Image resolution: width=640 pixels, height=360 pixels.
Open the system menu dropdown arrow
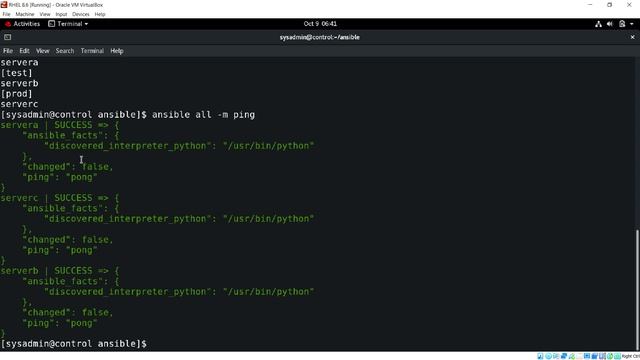coord(632,24)
